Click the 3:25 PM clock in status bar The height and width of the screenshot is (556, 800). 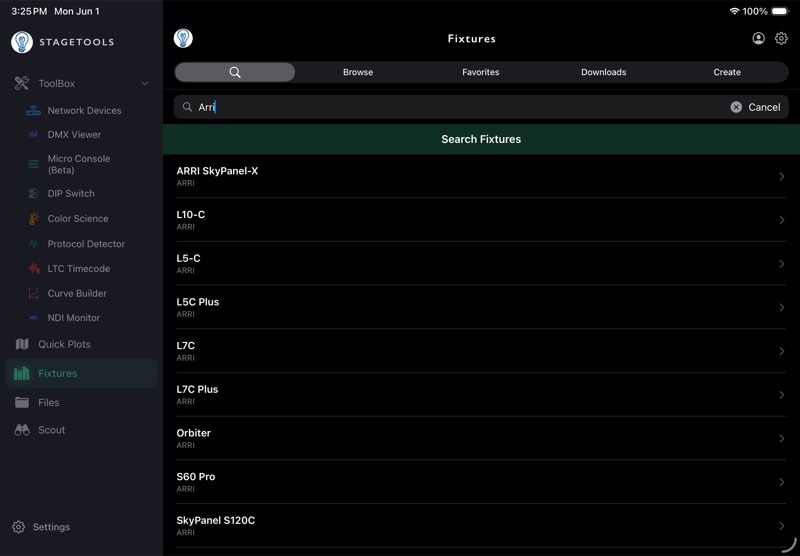click(29, 11)
